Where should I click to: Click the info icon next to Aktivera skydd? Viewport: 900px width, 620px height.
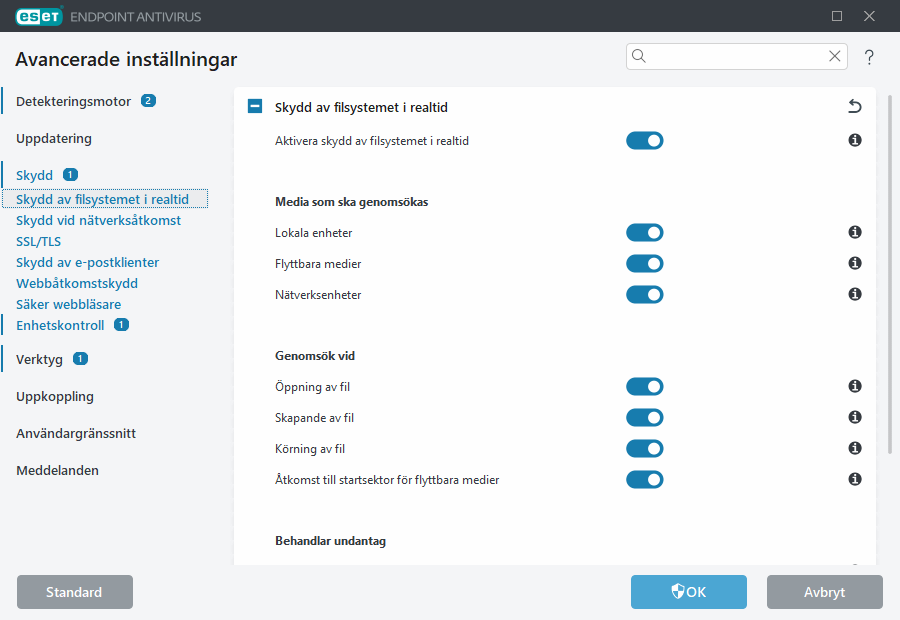pyautogui.click(x=855, y=141)
